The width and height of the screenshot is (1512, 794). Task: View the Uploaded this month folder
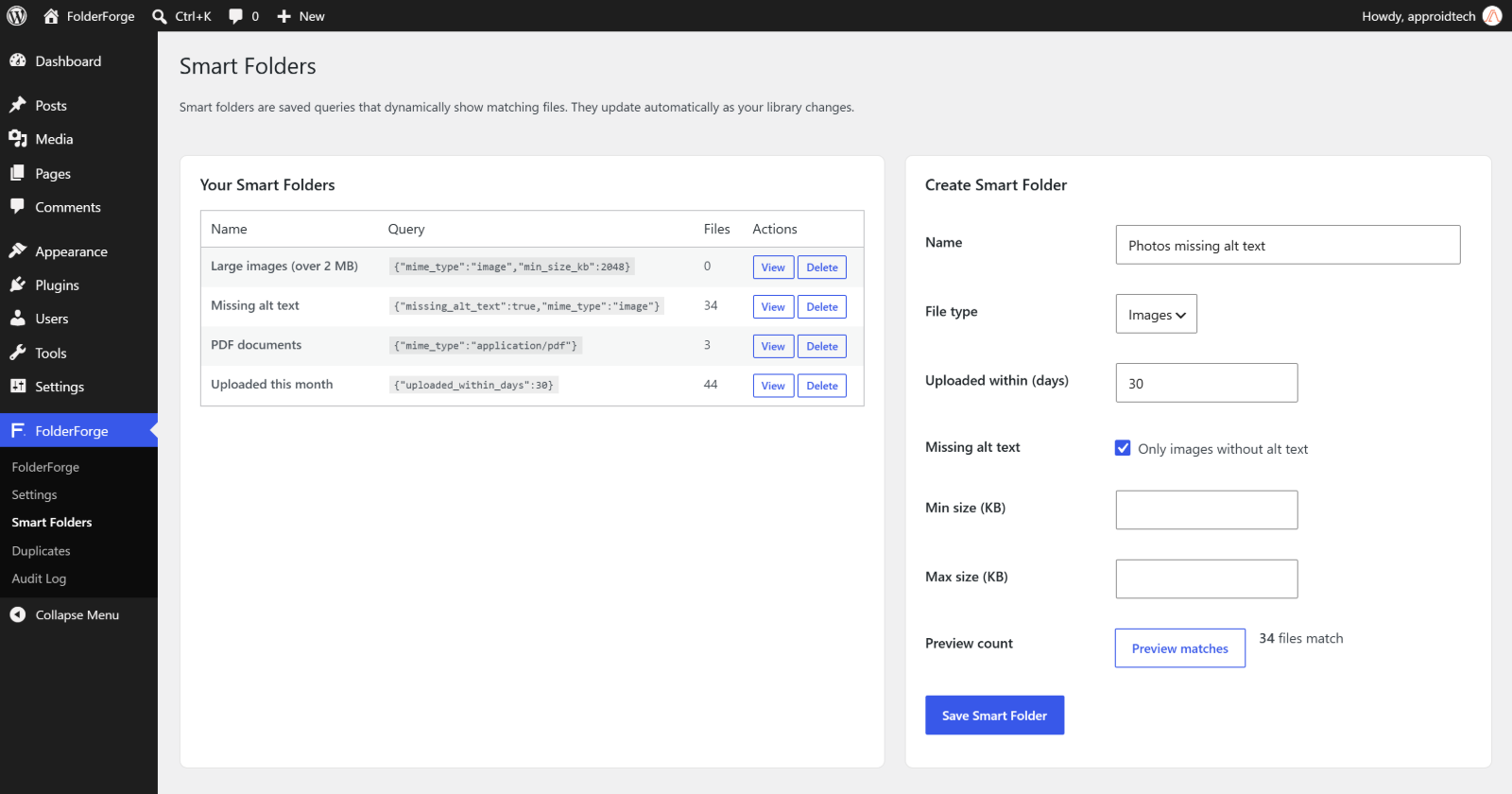pyautogui.click(x=773, y=386)
